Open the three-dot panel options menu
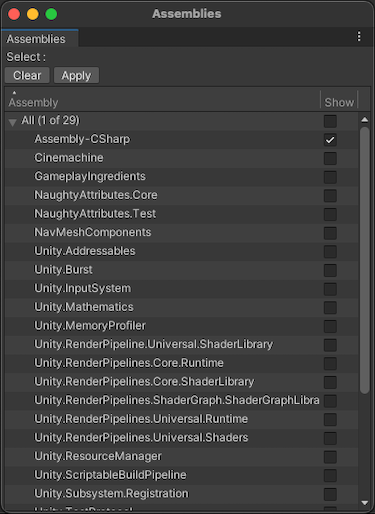This screenshot has width=375, height=514. pyautogui.click(x=359, y=36)
